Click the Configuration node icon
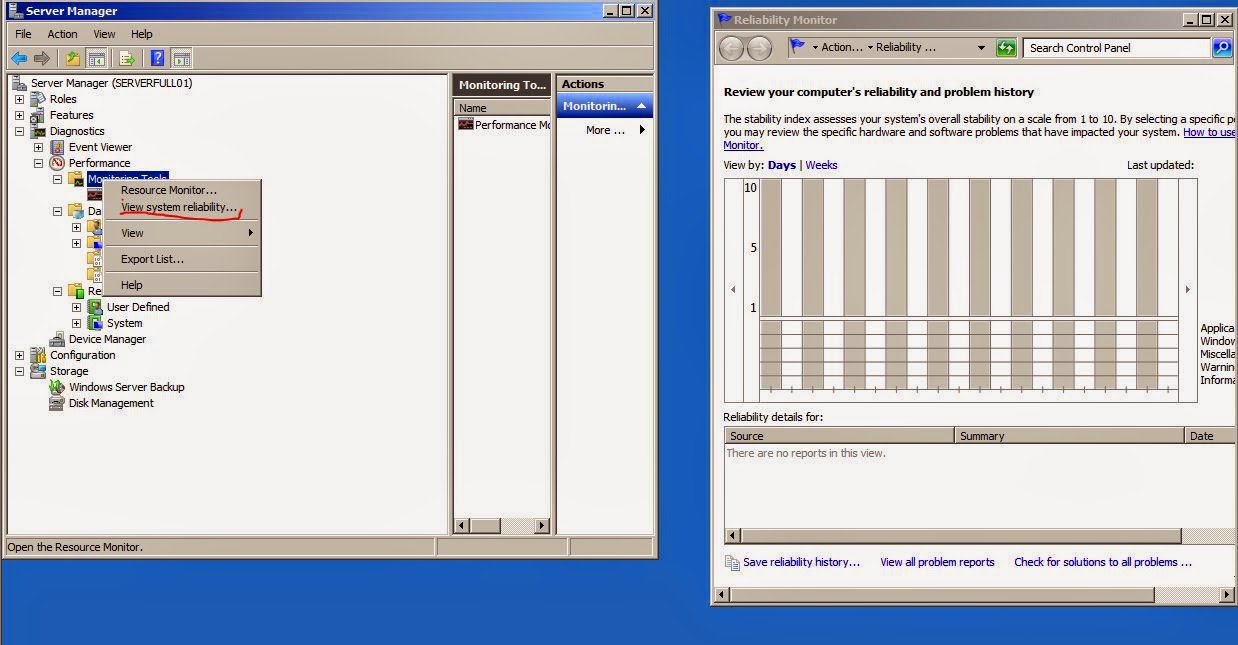Image resolution: width=1238 pixels, height=645 pixels. point(38,355)
